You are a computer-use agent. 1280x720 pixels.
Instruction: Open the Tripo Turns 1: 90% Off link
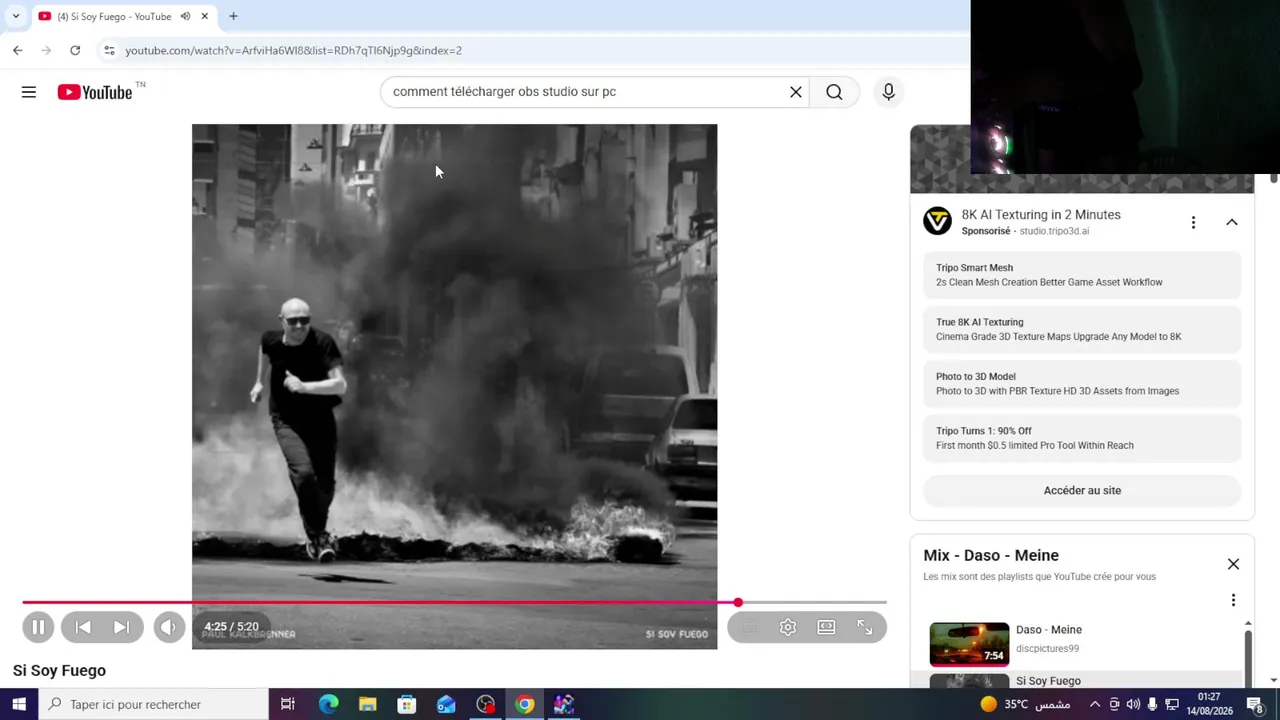click(x=1082, y=438)
